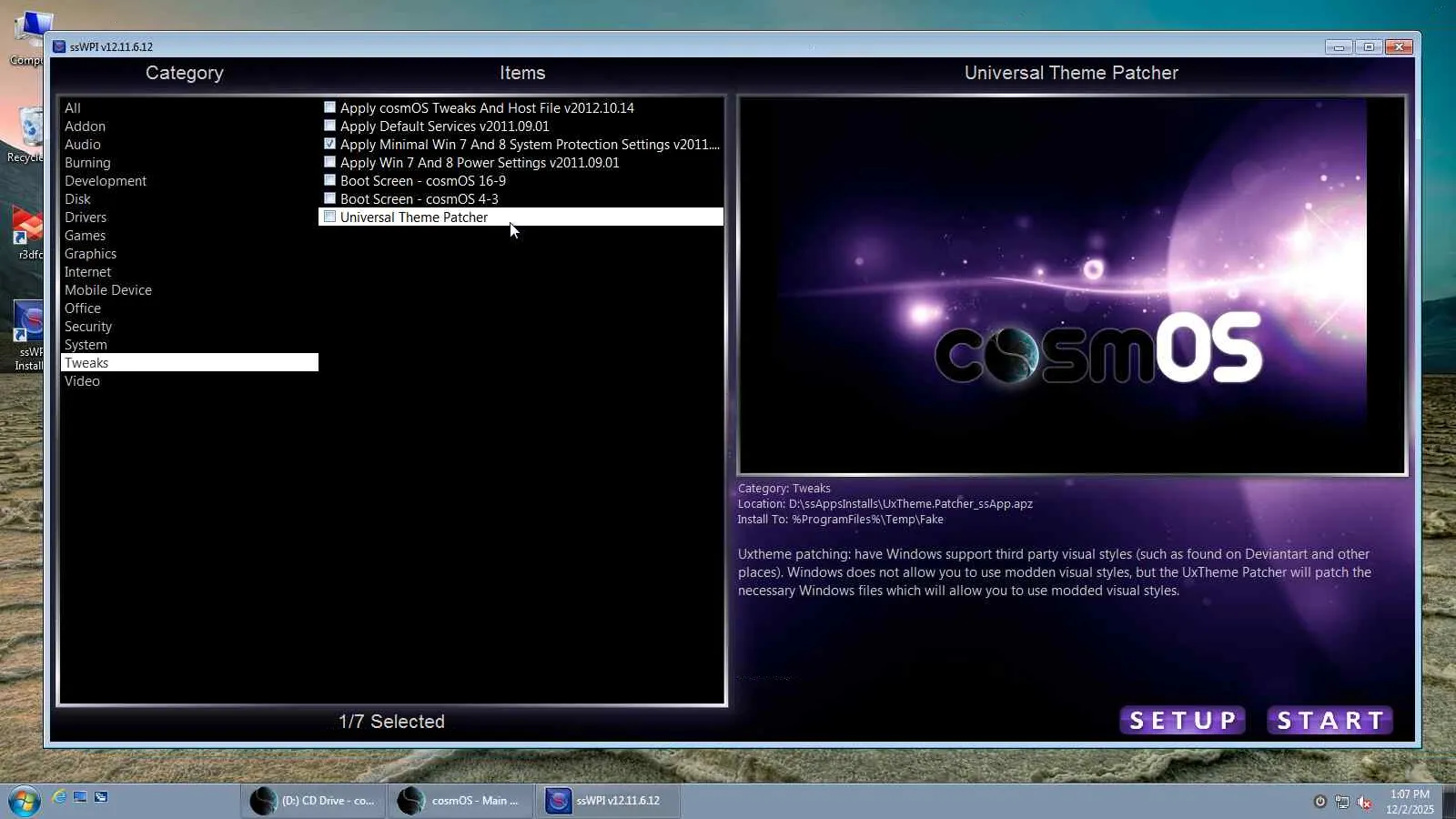This screenshot has height=819, width=1456.
Task: Check Apply Default Services v2011.09.01
Action: click(329, 126)
